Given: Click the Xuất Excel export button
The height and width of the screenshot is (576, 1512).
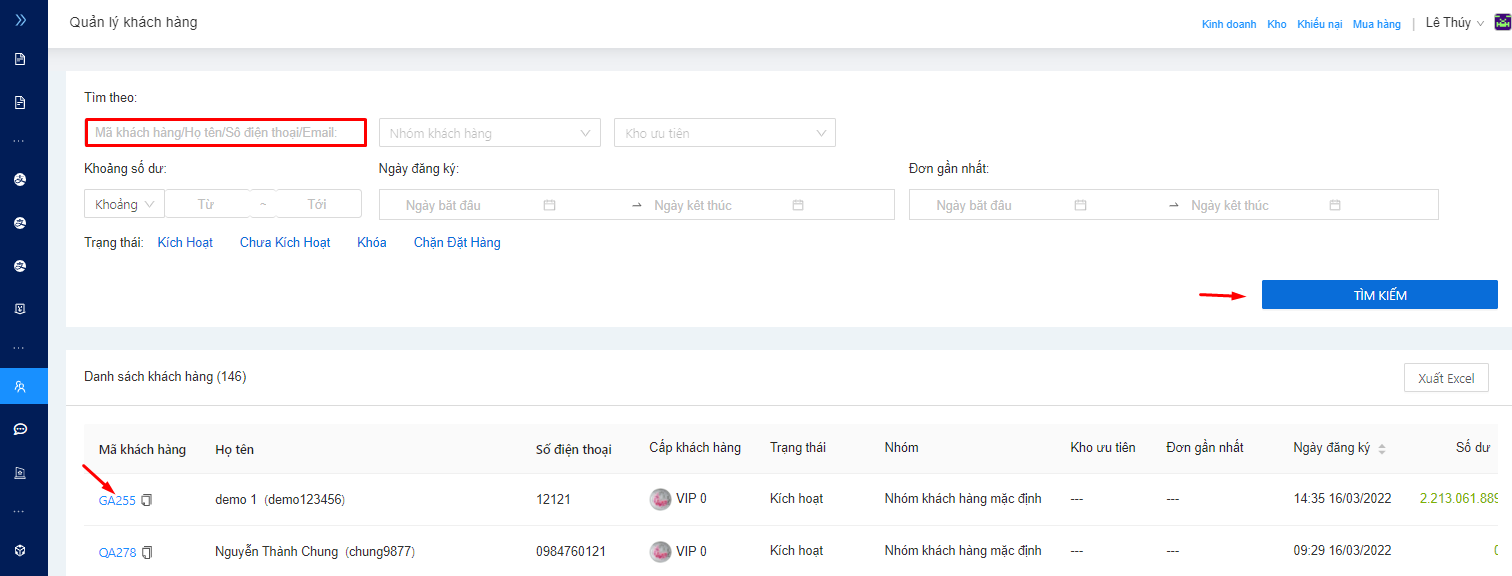Looking at the screenshot, I should [1446, 378].
